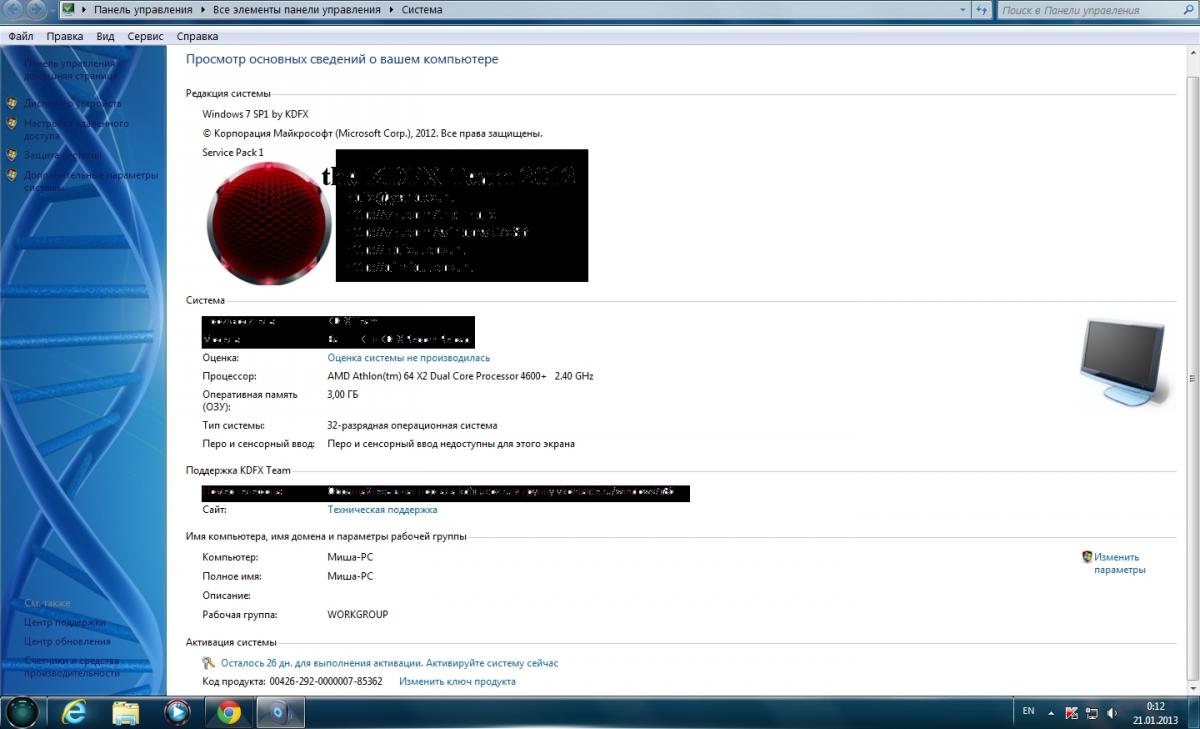
Task: Click the refresh button beside address bar
Action: 982,10
